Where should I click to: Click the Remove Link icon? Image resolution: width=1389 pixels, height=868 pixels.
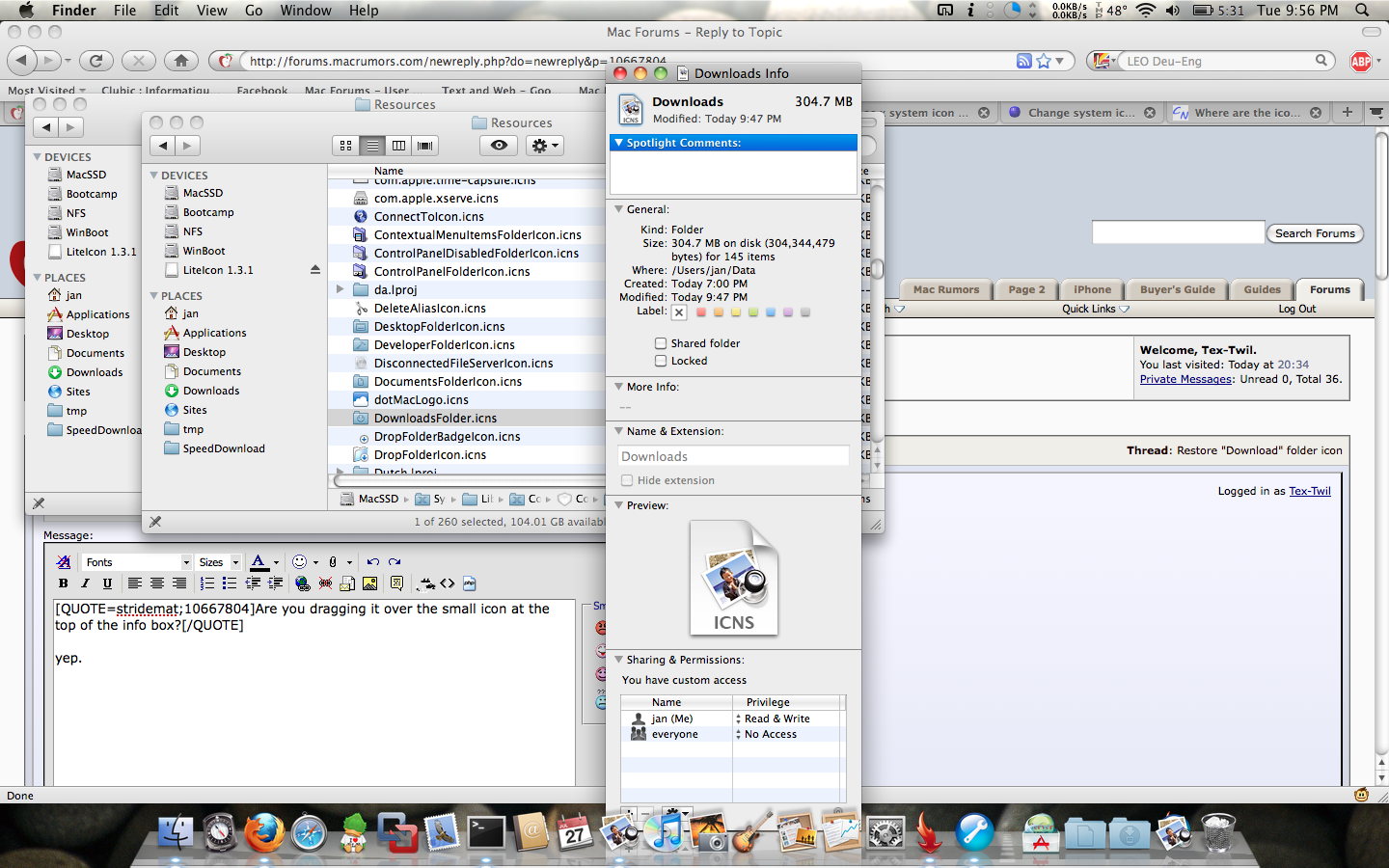tap(325, 583)
